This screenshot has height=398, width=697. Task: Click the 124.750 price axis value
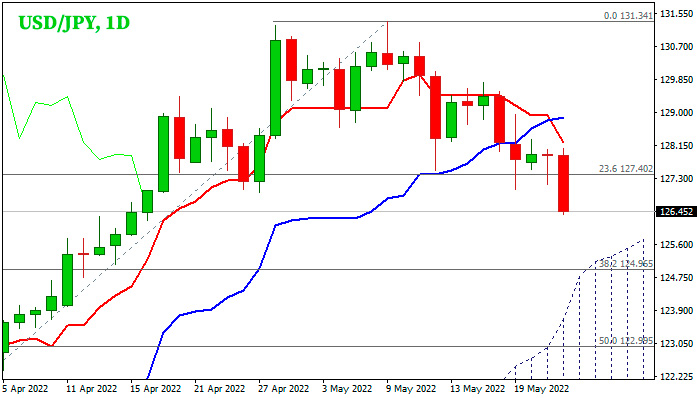(677, 277)
